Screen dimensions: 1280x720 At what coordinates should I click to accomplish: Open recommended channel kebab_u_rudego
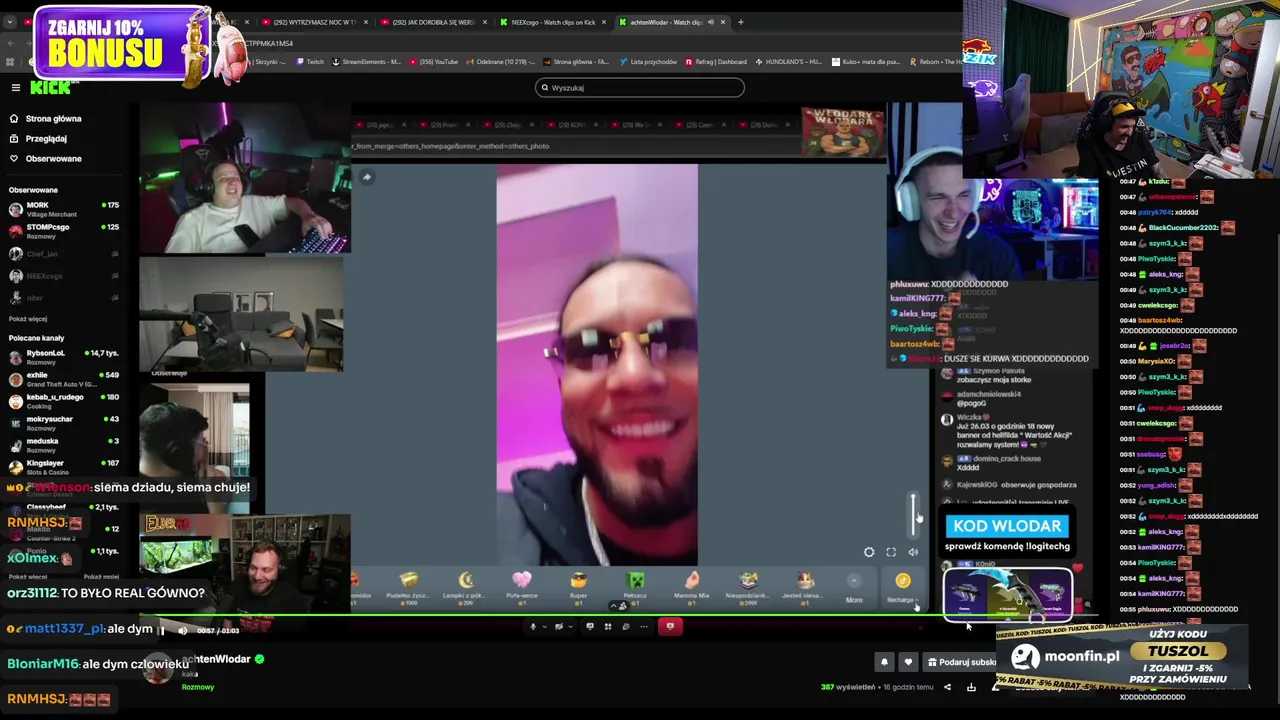(63, 401)
